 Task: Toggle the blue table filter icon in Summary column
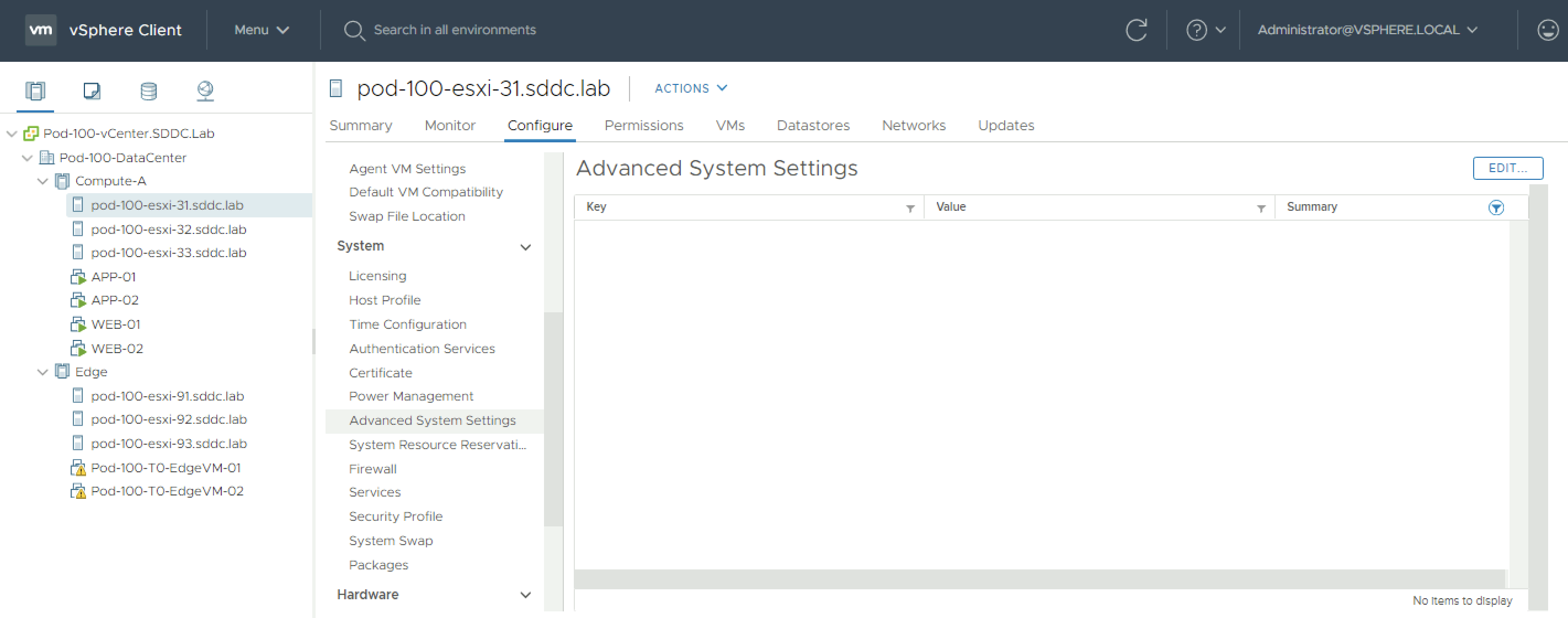[1496, 207]
